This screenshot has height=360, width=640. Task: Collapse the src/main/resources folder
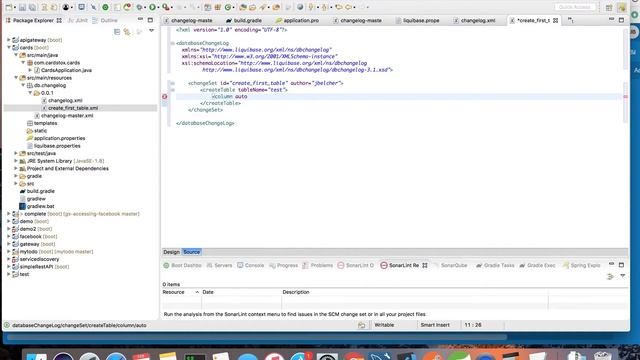click(x=16, y=78)
